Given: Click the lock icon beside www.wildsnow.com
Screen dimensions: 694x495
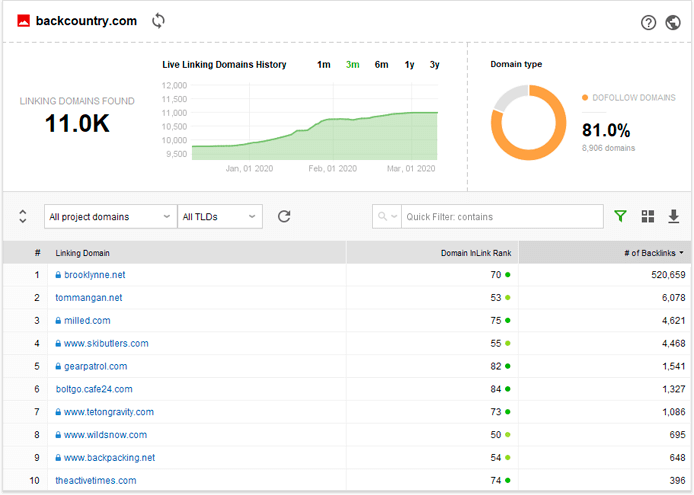Looking at the screenshot, I should pyautogui.click(x=58, y=435).
